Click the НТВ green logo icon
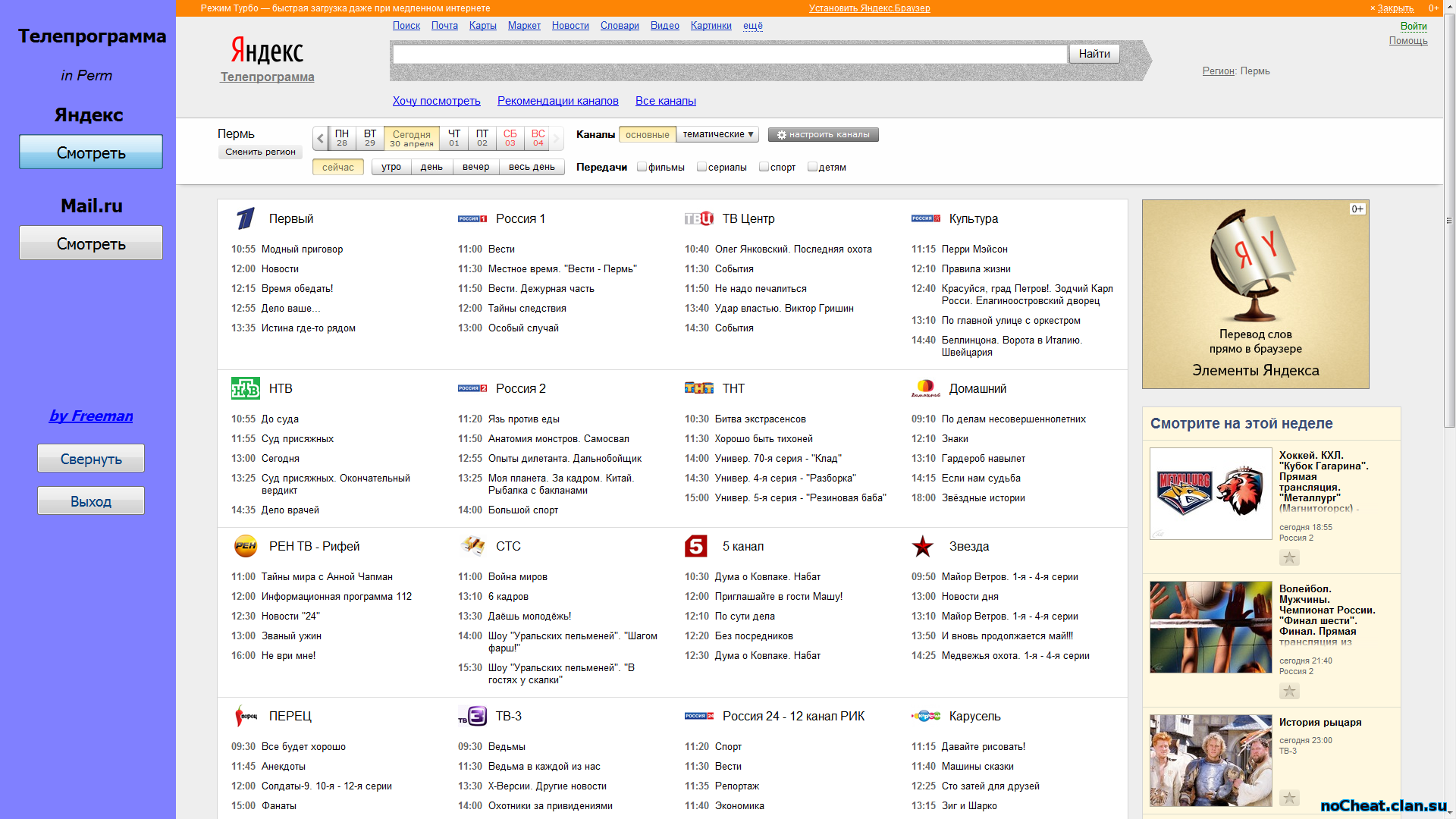Screen dimensions: 1456x819 click(245, 388)
